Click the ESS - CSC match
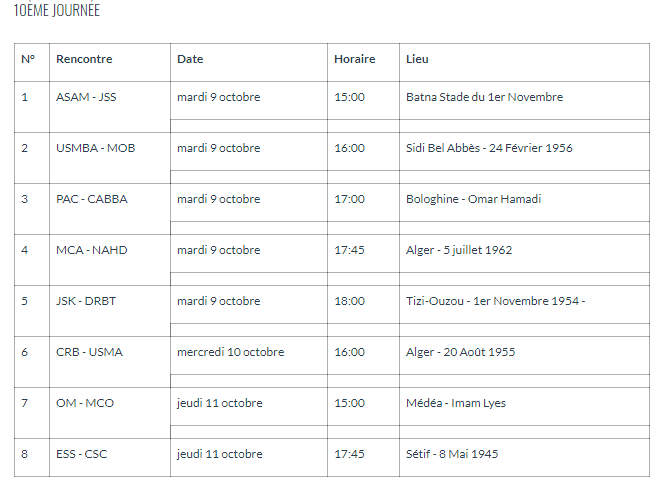658x485 pixels. click(82, 454)
